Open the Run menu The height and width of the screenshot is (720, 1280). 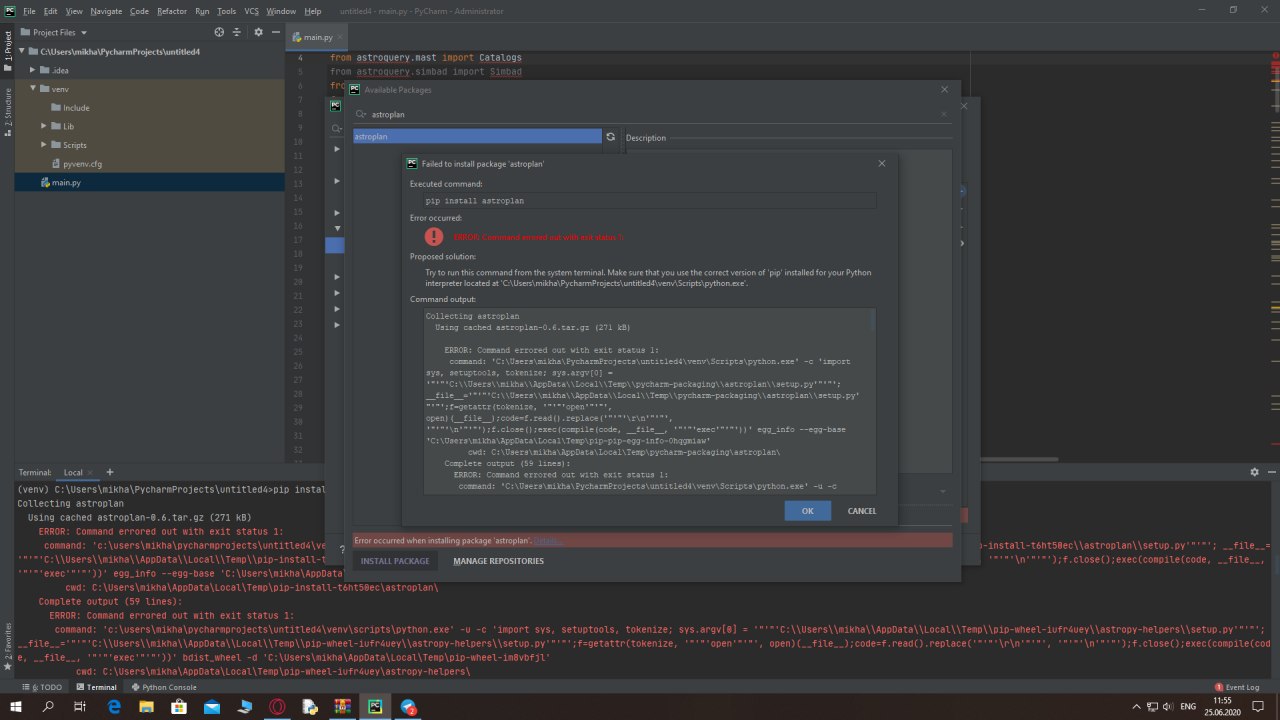[x=202, y=10]
